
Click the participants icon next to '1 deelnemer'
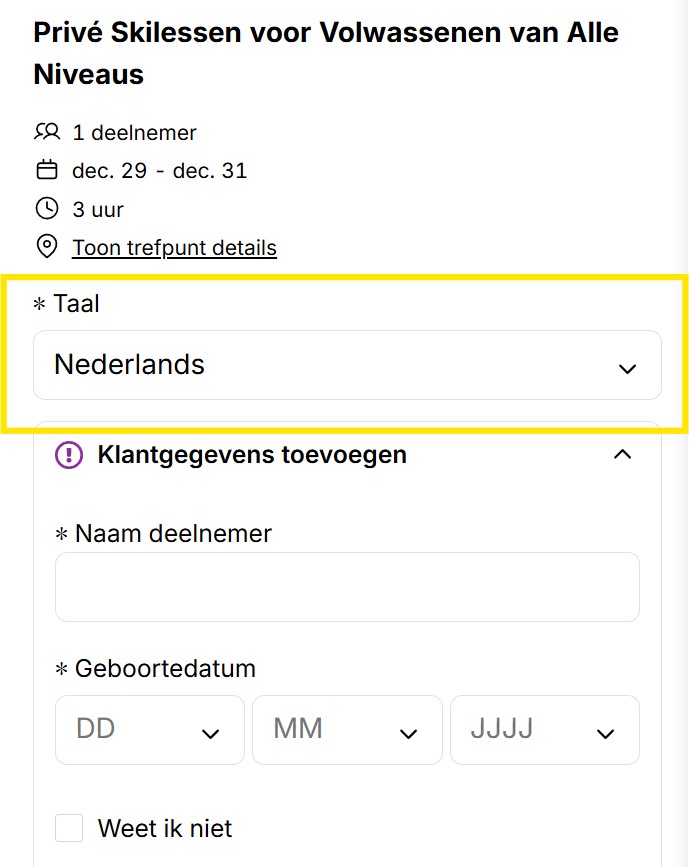tap(47, 132)
